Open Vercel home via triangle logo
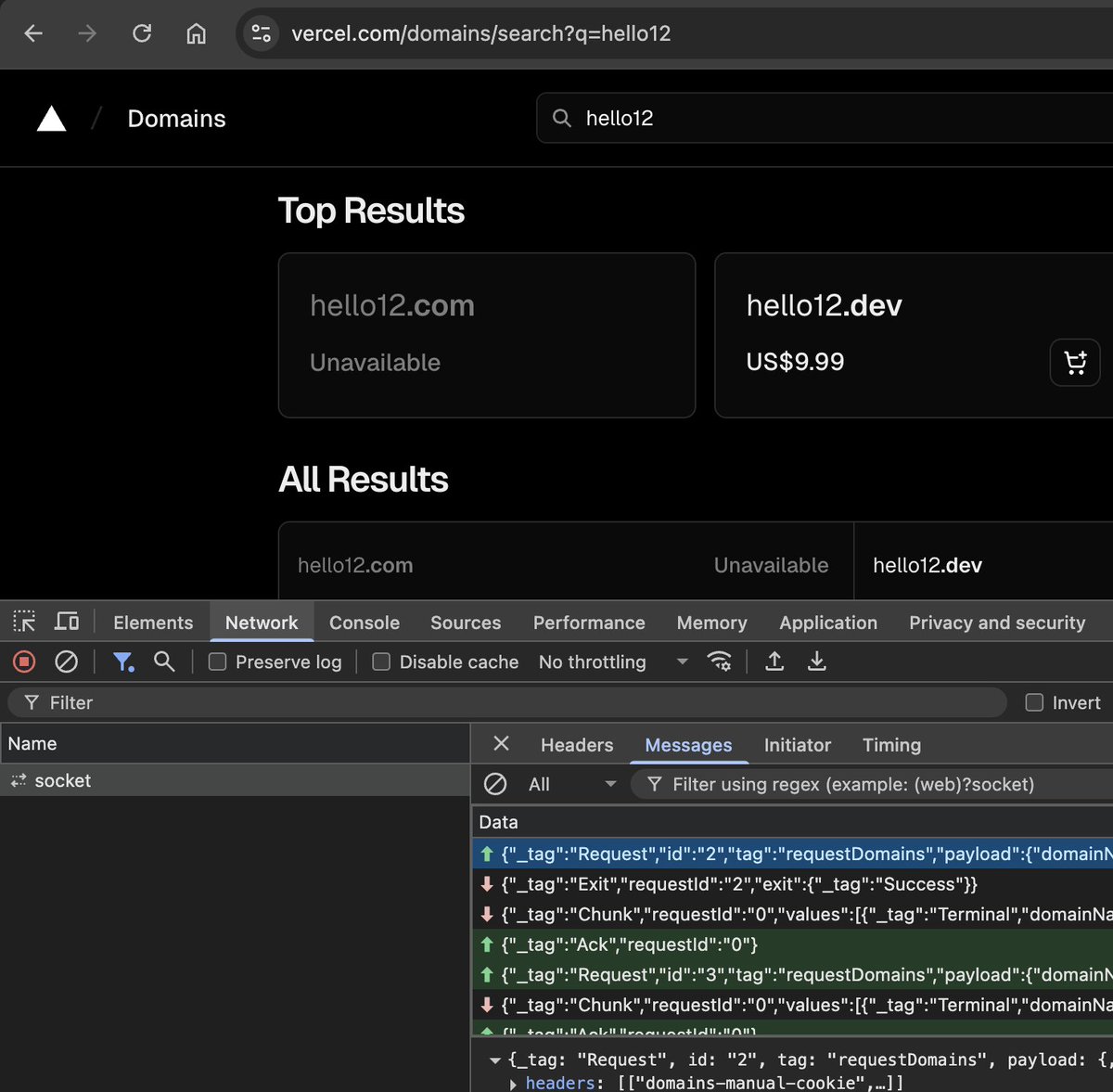Image resolution: width=1113 pixels, height=1092 pixels. pyautogui.click(x=52, y=119)
